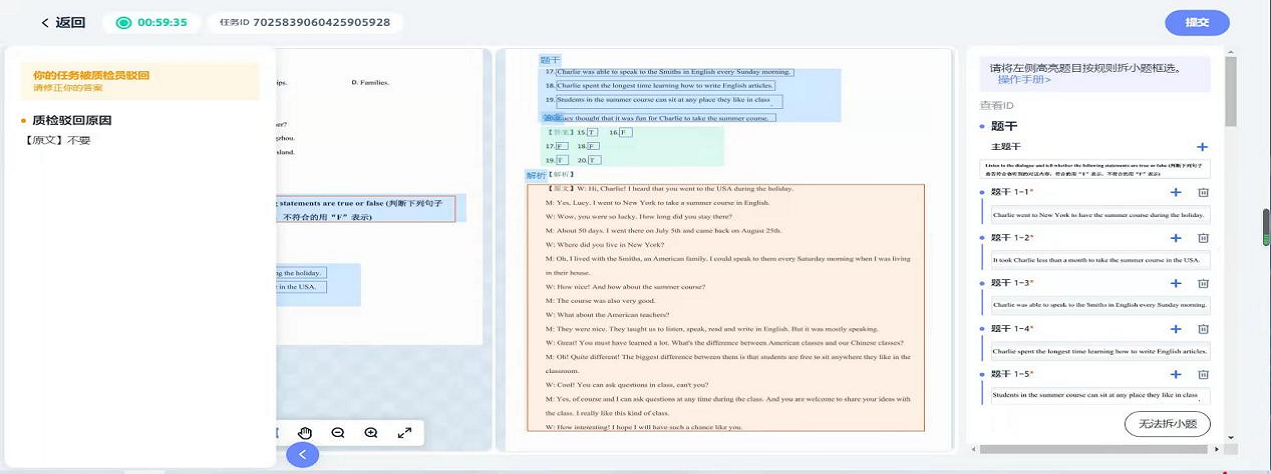Image resolution: width=1271 pixels, height=474 pixels.
Task: Edit the 题干 1-4 text field
Action: (1099, 351)
